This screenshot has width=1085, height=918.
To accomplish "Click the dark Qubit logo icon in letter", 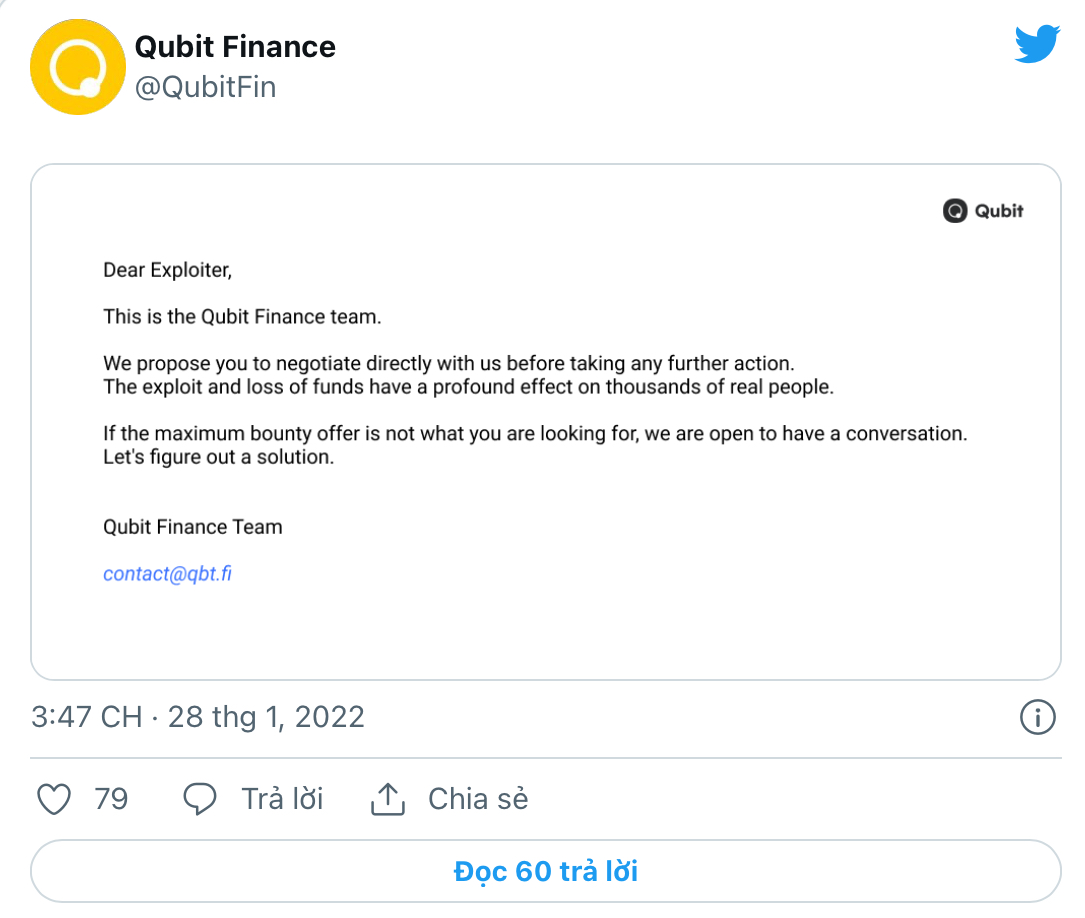I will pos(956,211).
